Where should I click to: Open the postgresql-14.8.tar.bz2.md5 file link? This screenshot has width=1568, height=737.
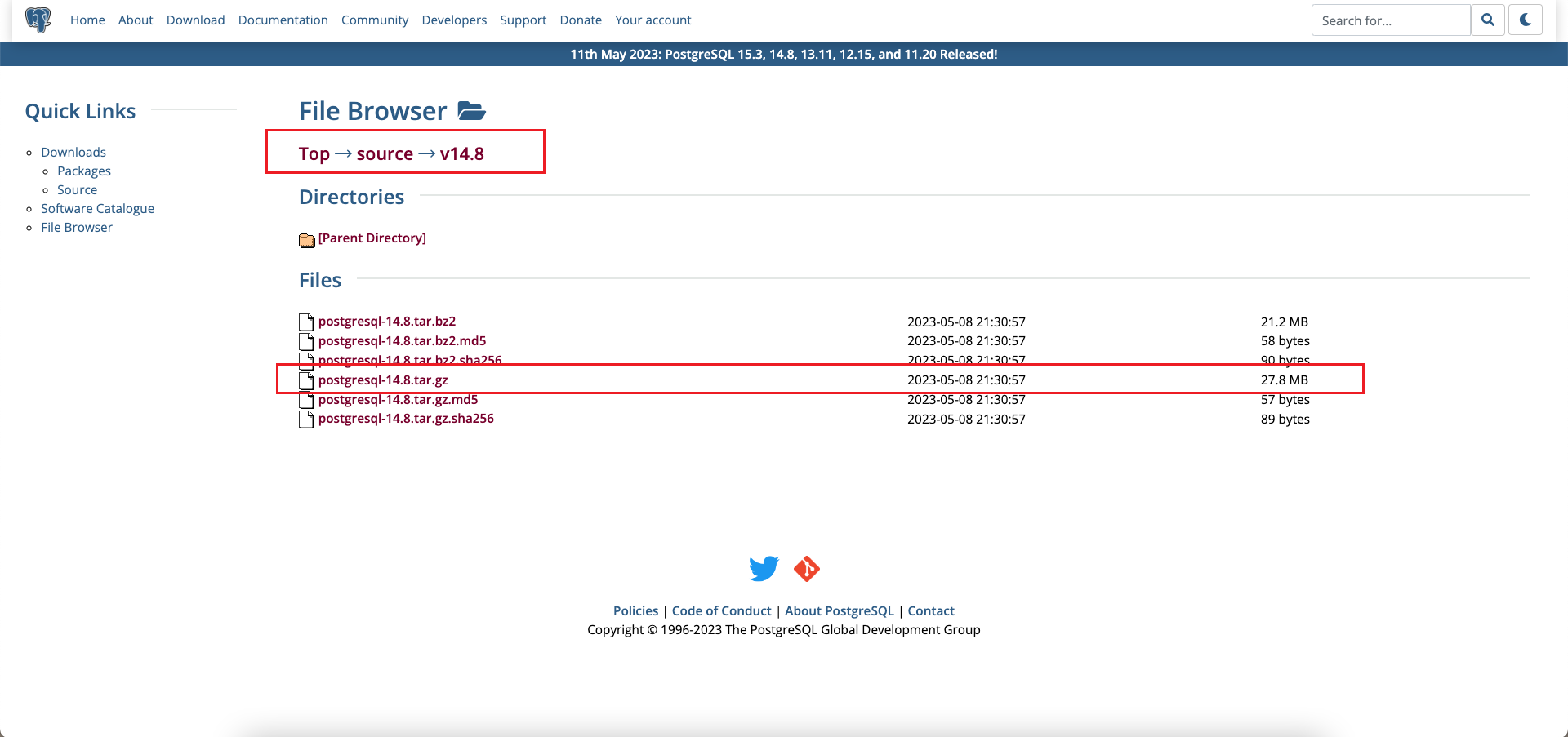click(x=403, y=340)
